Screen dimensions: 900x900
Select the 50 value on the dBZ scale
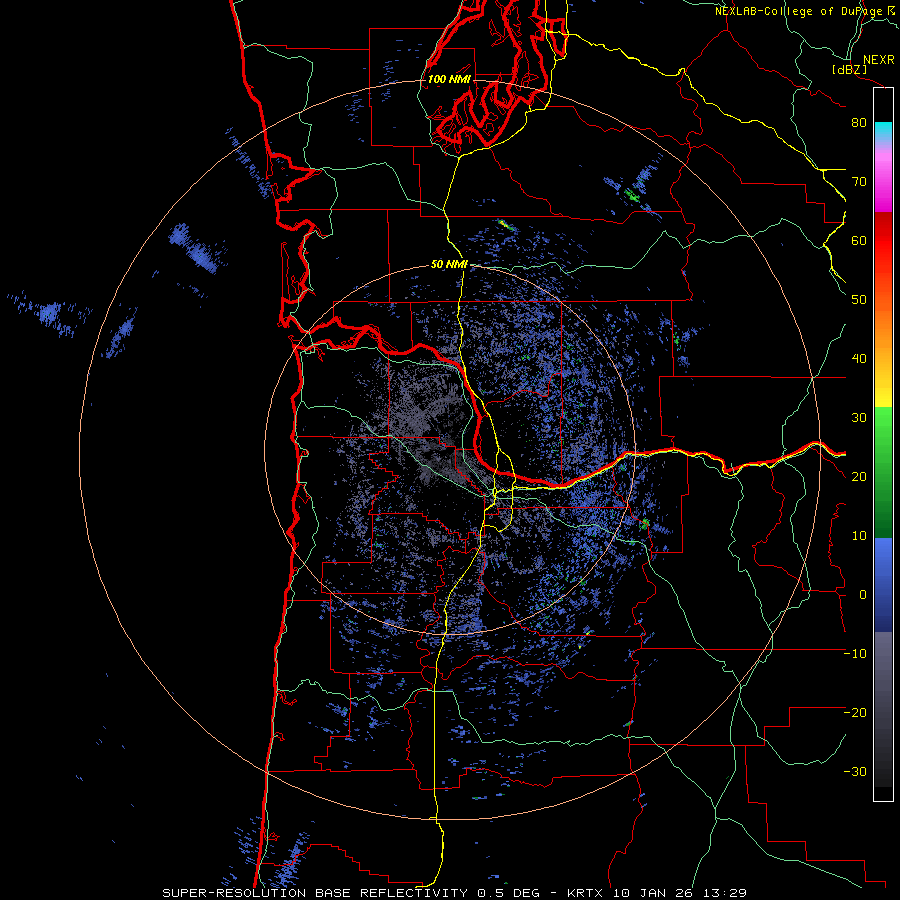(859, 300)
